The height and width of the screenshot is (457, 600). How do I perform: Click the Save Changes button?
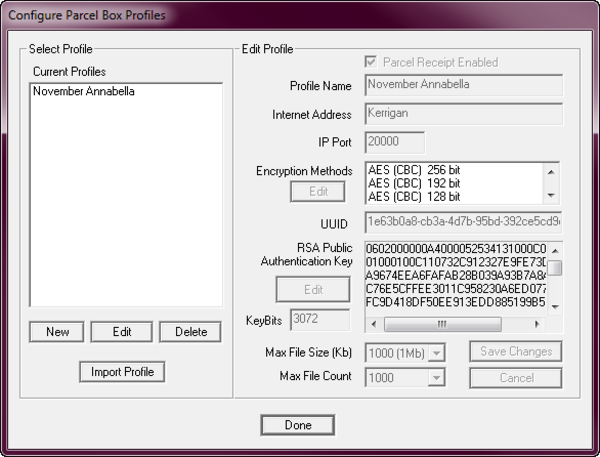[x=516, y=352]
